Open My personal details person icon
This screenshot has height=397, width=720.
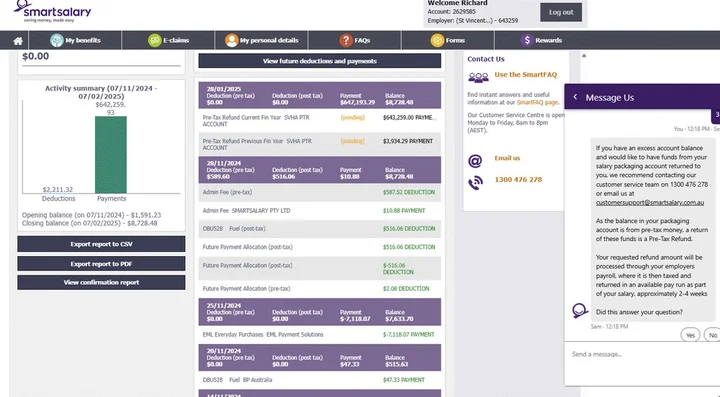(x=231, y=40)
